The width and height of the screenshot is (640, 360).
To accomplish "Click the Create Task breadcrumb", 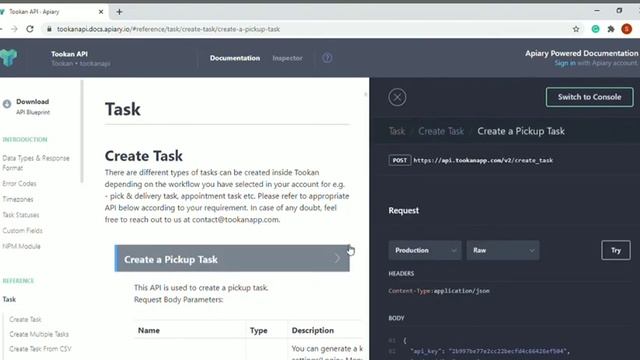I will 441,131.
